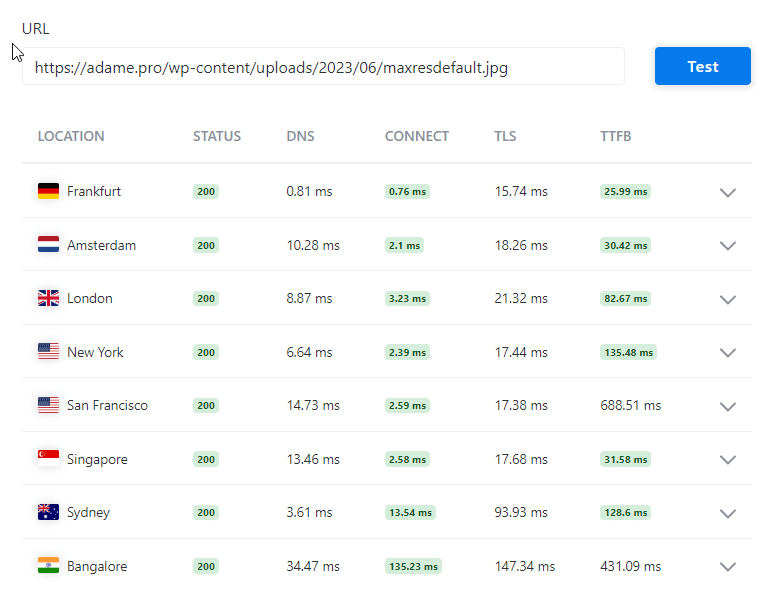
Task: Click the 17.68 ms TLS value
Action: click(x=521, y=460)
